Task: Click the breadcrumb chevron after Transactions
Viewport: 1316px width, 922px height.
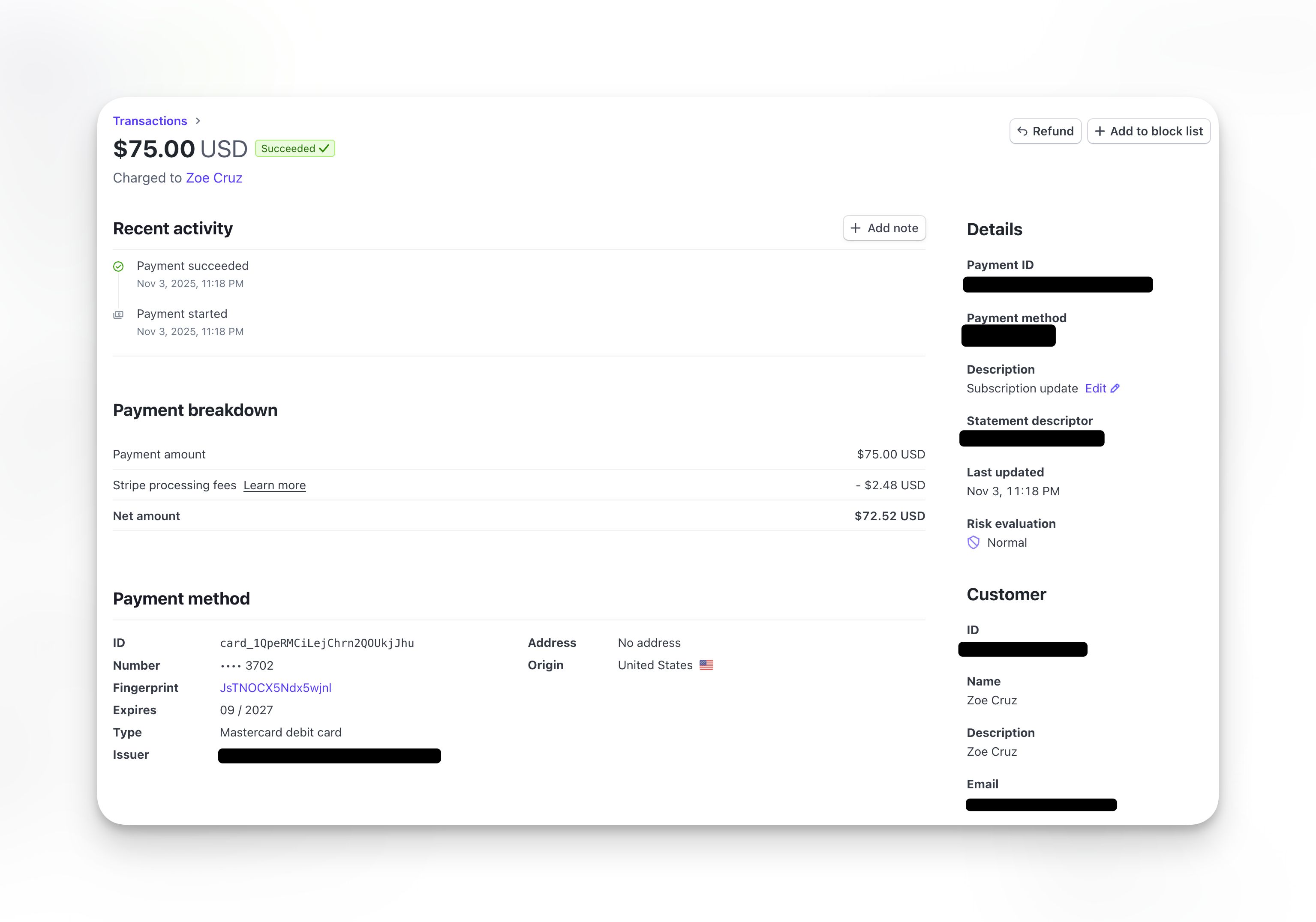Action: pyautogui.click(x=198, y=121)
